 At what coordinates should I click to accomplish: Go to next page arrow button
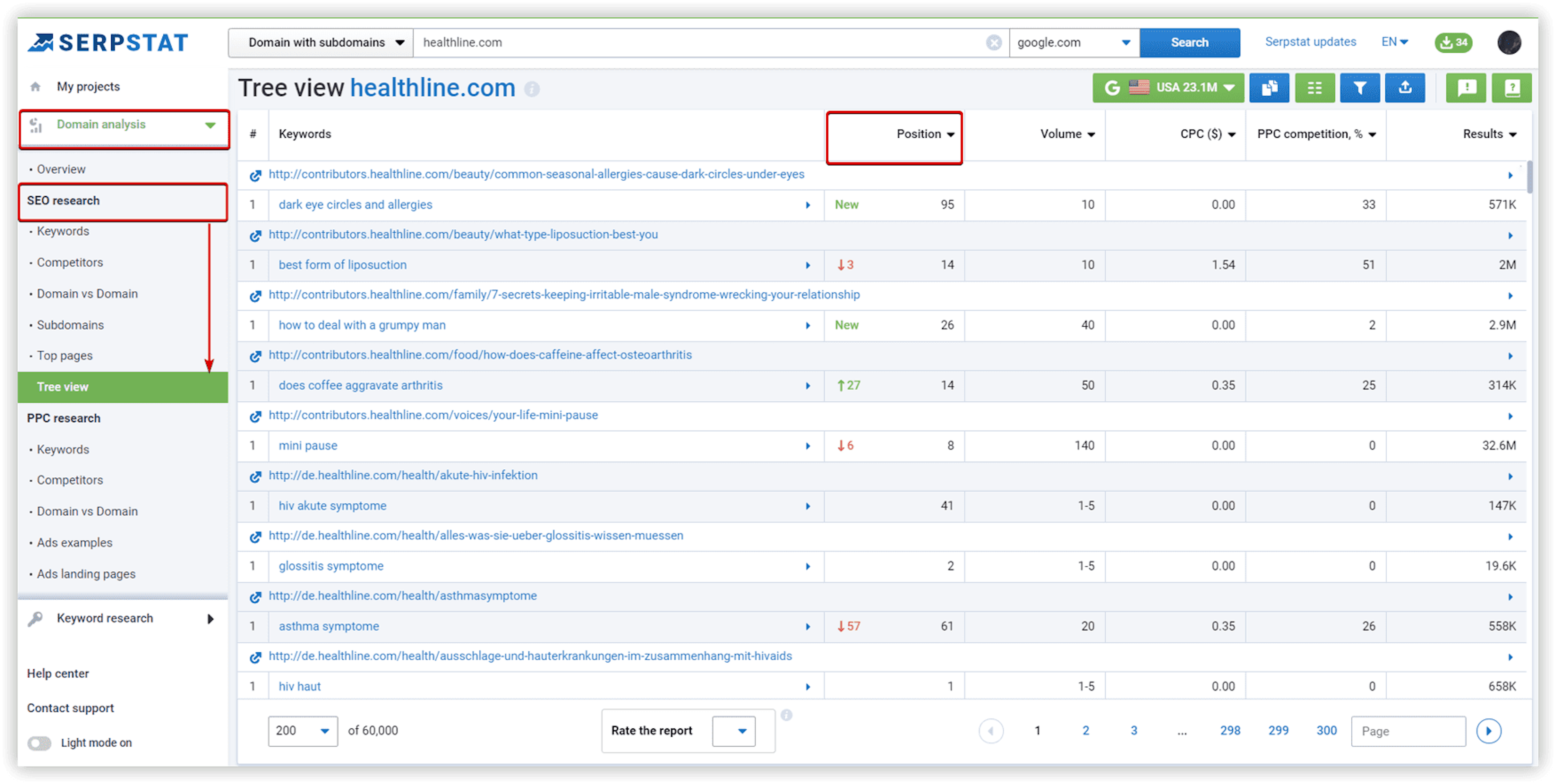pyautogui.click(x=1488, y=731)
